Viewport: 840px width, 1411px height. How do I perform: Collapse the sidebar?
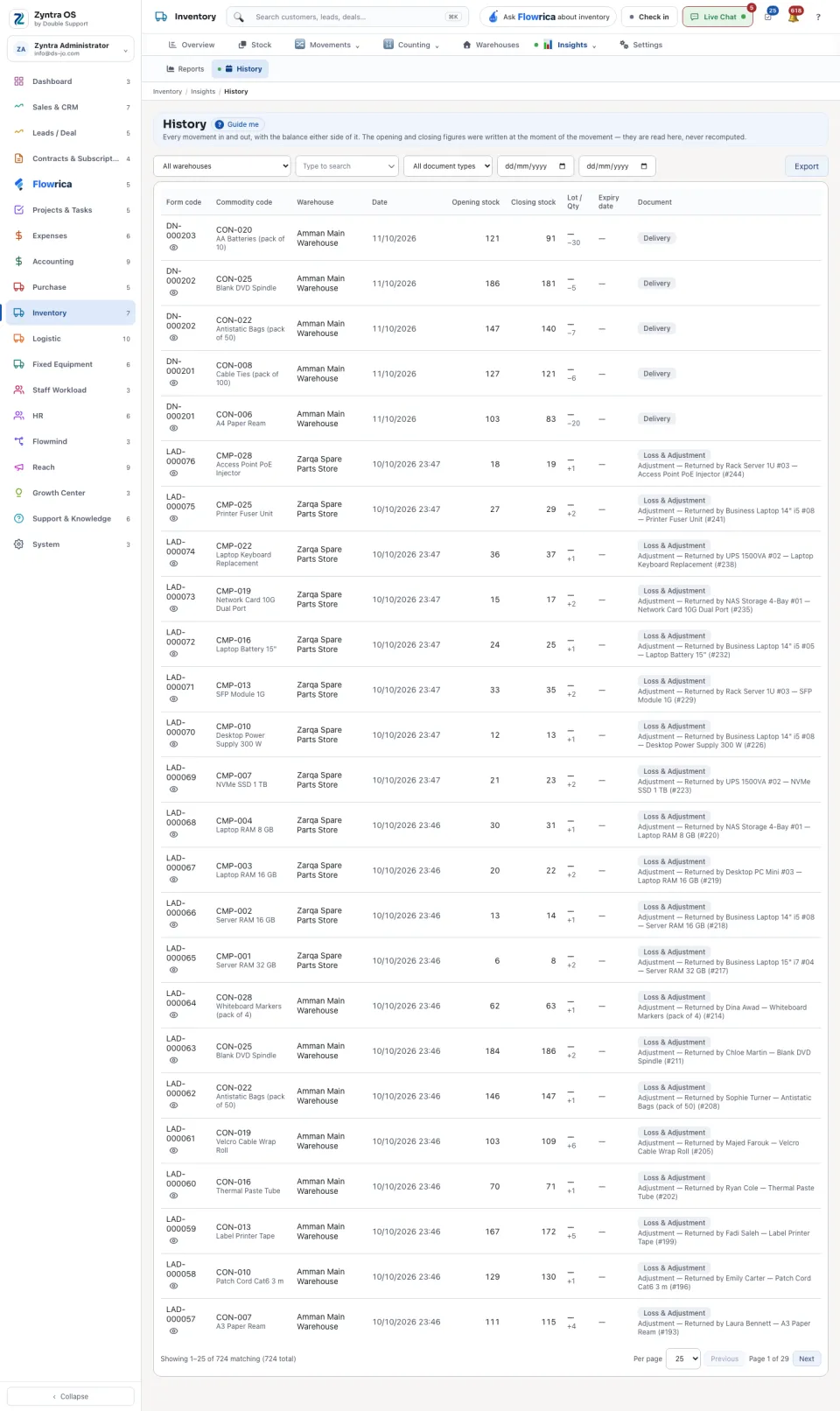(x=71, y=1396)
